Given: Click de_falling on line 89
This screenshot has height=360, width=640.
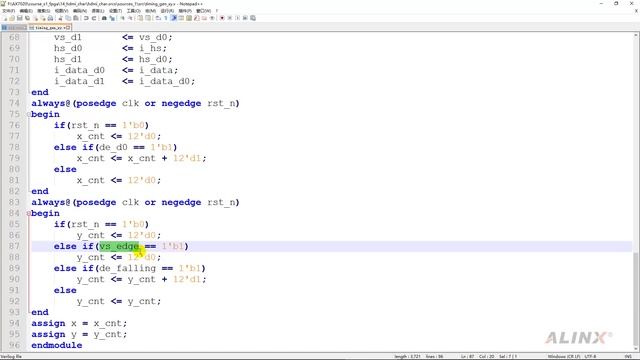Looking at the screenshot, I should [x=127, y=268].
